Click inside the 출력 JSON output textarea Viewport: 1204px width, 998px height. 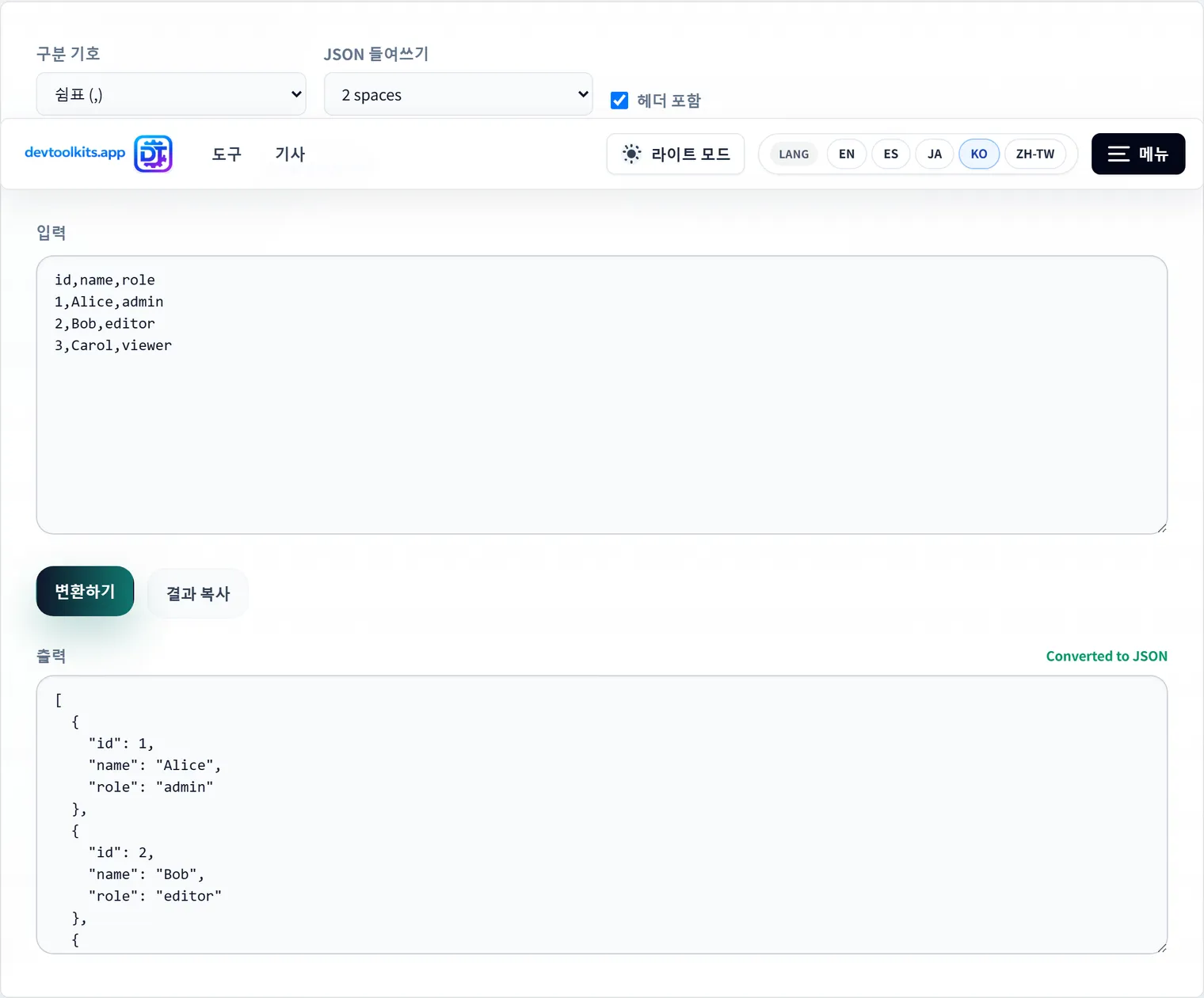point(602,814)
